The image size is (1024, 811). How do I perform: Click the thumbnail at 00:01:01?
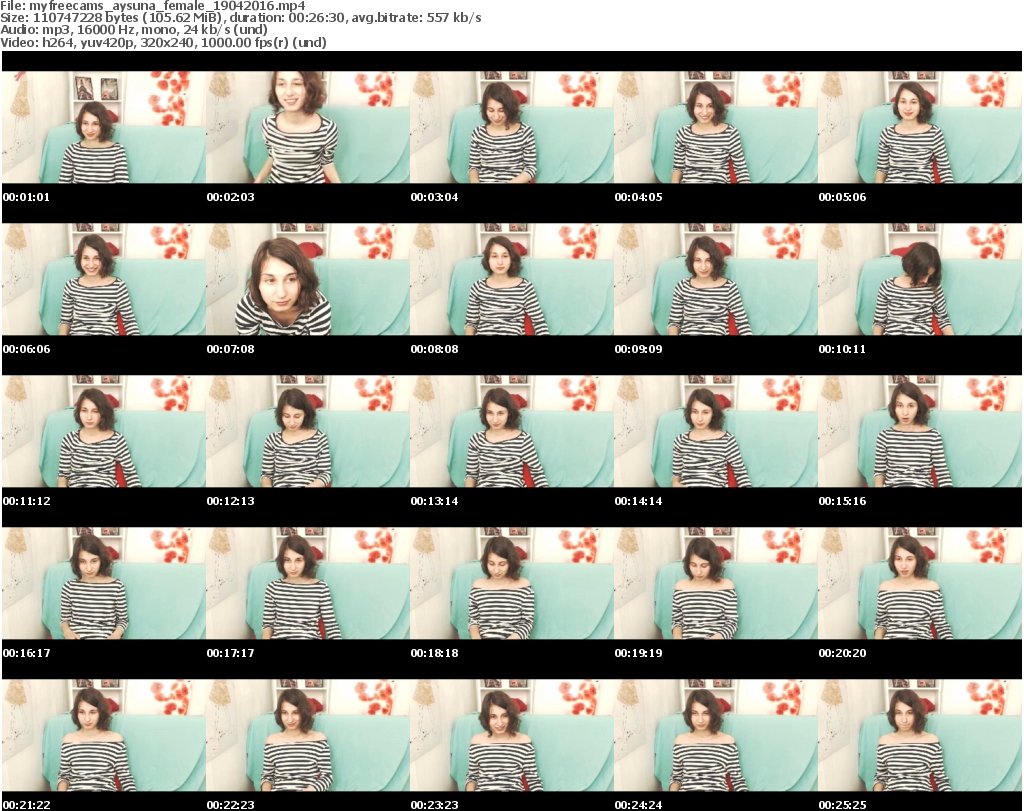coord(104,127)
